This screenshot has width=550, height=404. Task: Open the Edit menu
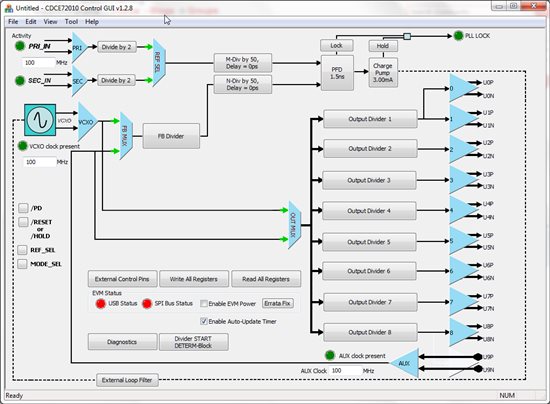tap(31, 22)
